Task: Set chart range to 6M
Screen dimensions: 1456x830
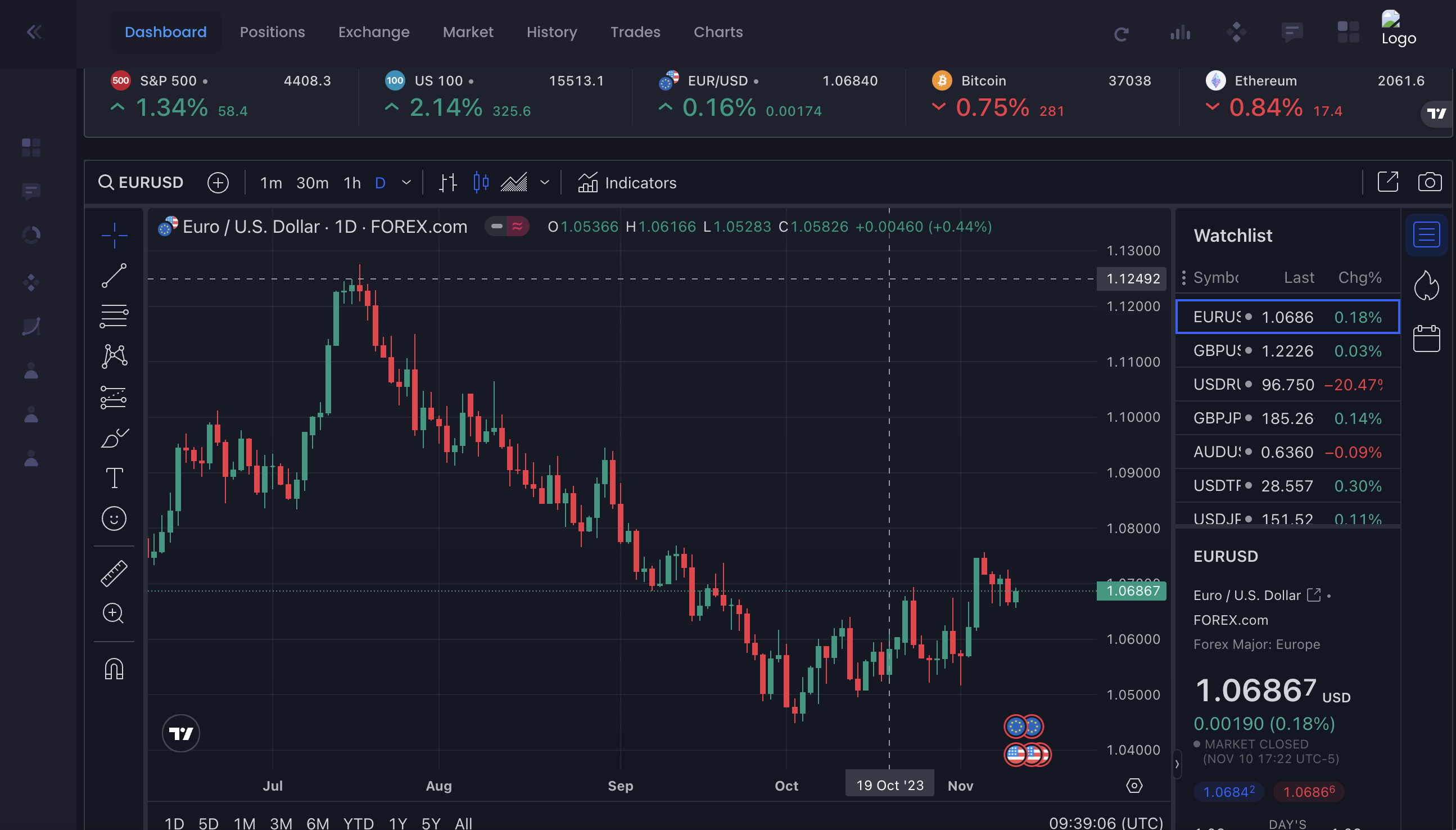Action: [318, 823]
